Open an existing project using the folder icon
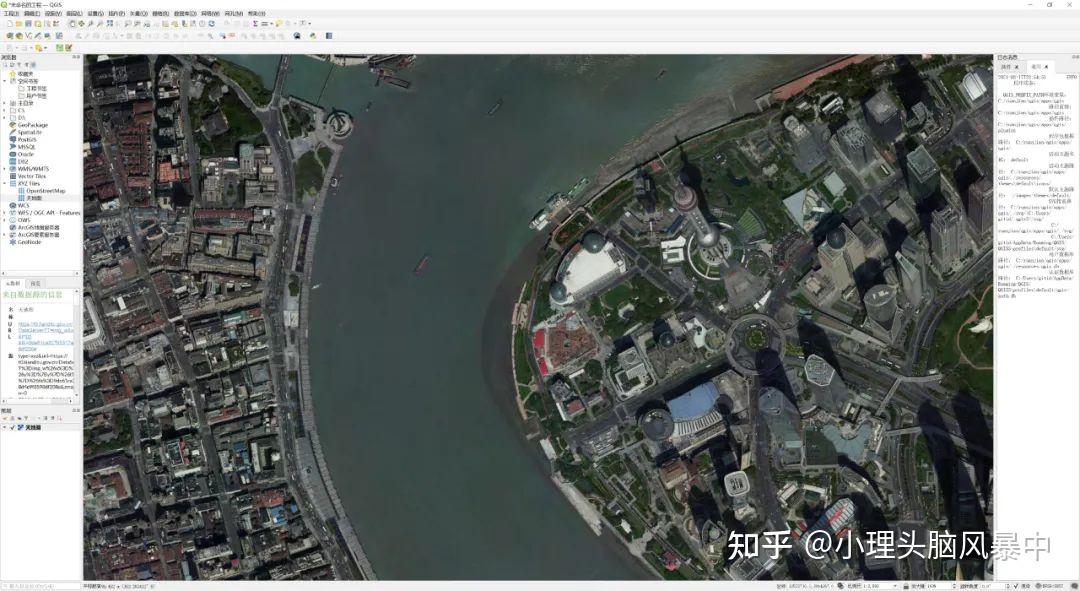1080x591 pixels. 19,23
